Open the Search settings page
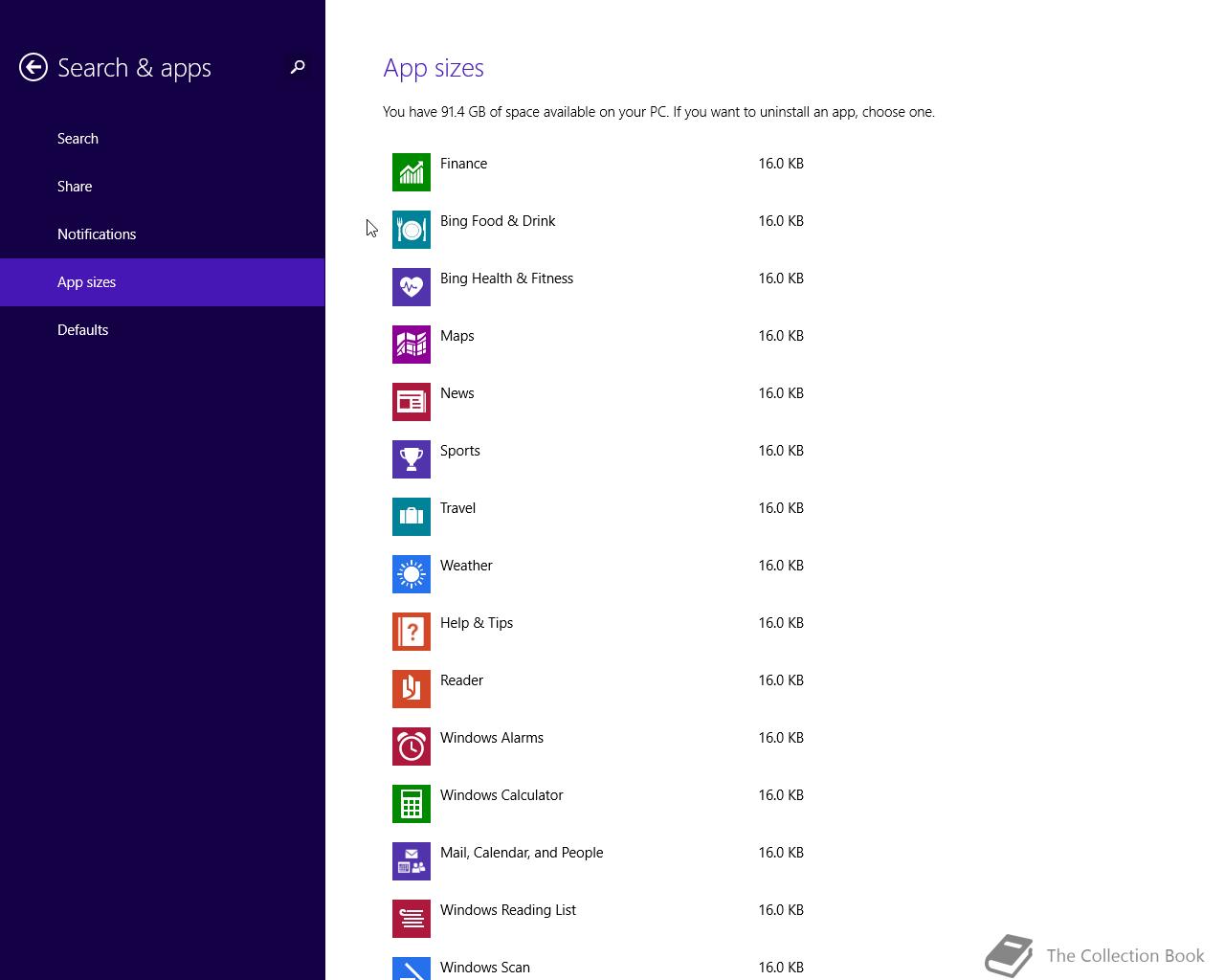 (x=163, y=139)
